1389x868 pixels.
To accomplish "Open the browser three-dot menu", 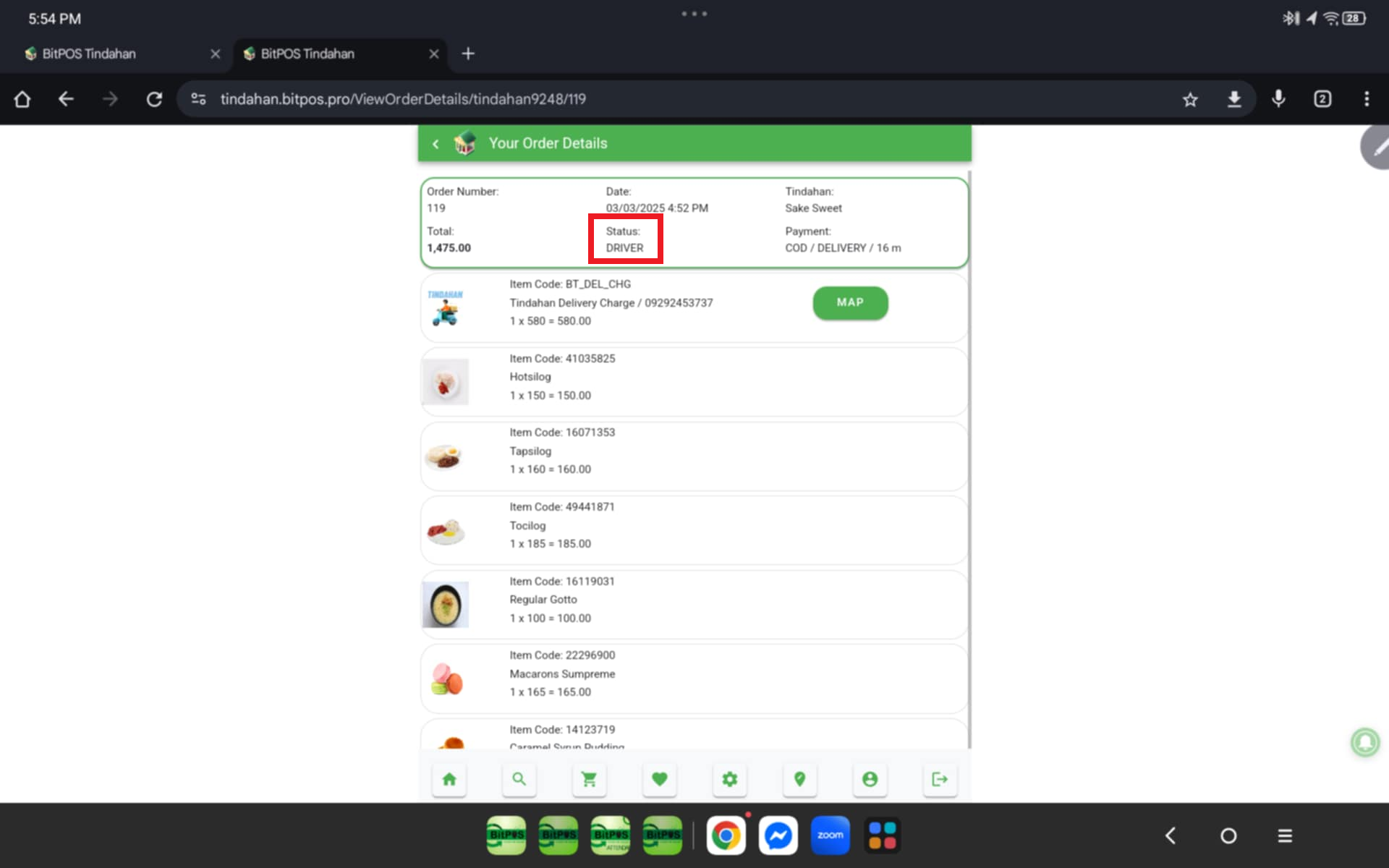I will coord(1366,99).
